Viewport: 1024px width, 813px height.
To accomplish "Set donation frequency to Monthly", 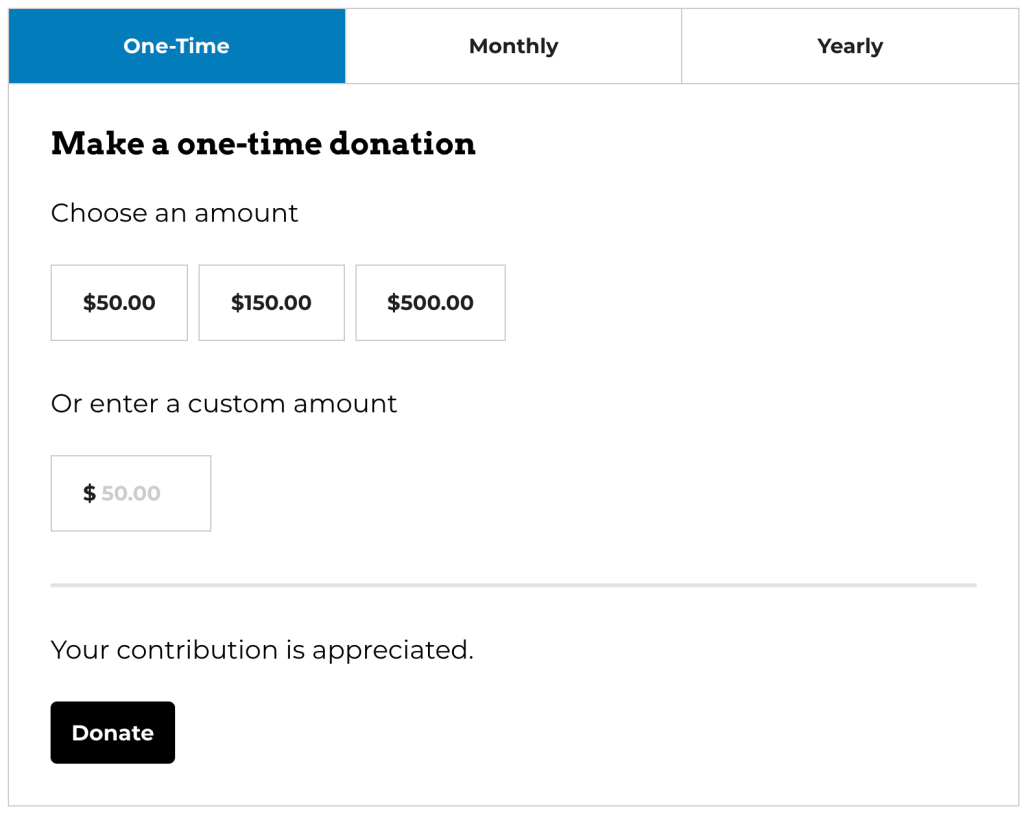I will pyautogui.click(x=513, y=46).
